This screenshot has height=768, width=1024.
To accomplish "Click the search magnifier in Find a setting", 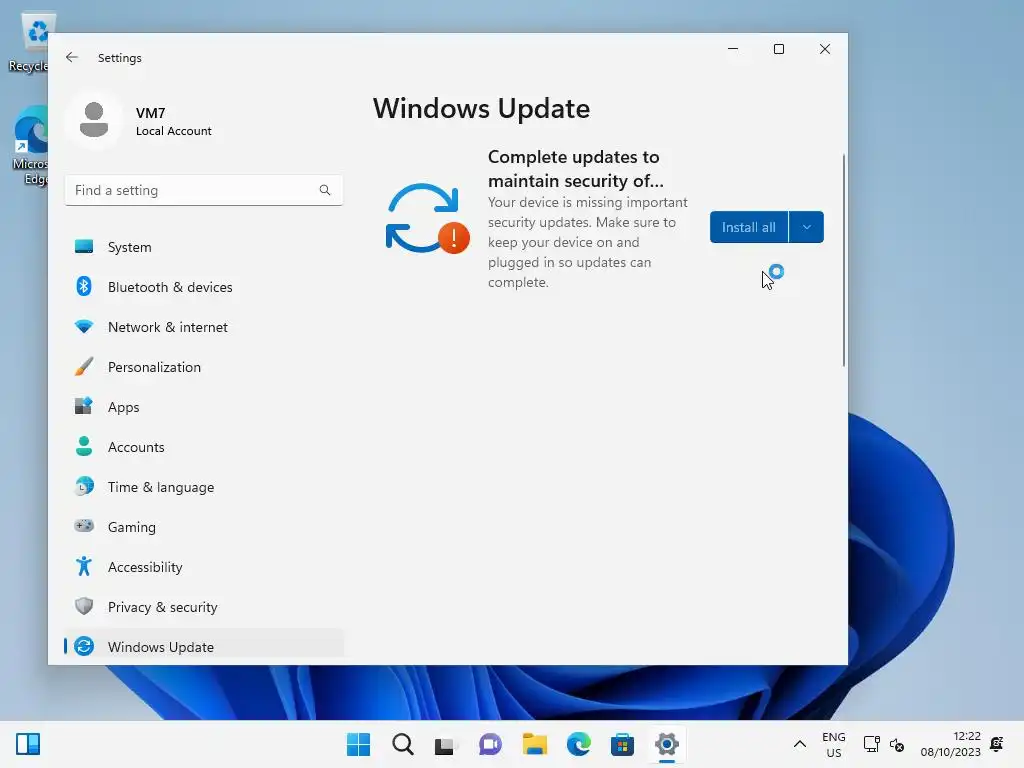I will click(325, 190).
